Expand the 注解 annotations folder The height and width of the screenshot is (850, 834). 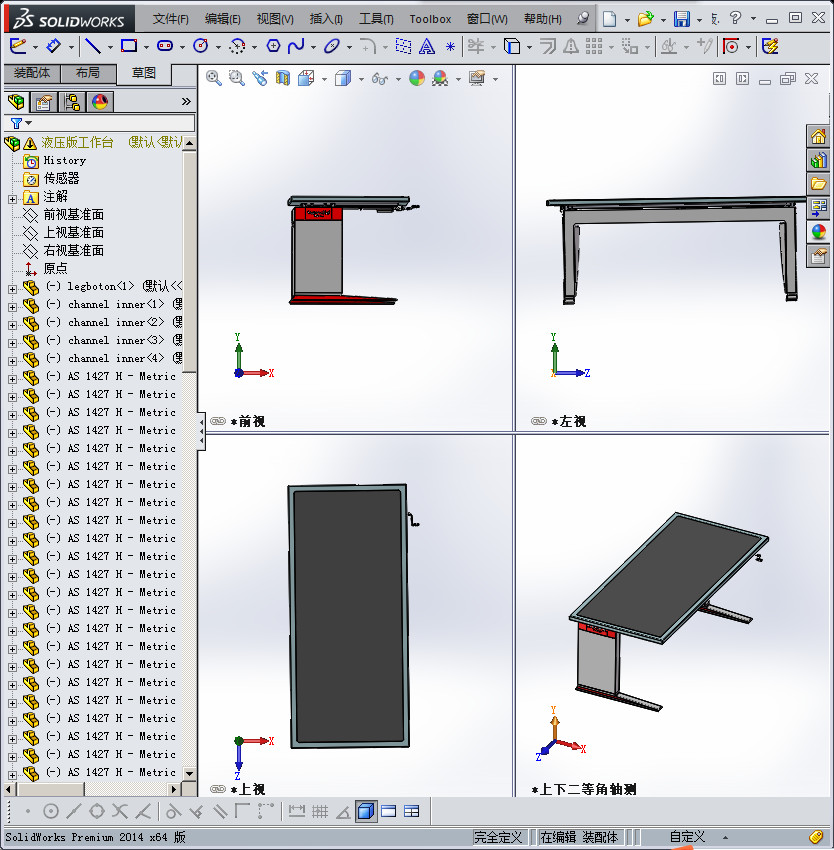[x=12, y=199]
